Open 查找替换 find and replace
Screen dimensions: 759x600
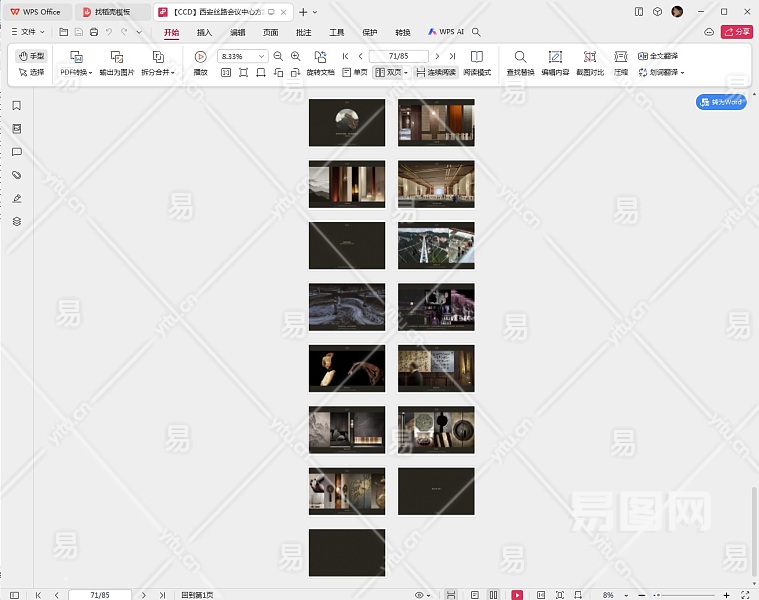pos(520,57)
